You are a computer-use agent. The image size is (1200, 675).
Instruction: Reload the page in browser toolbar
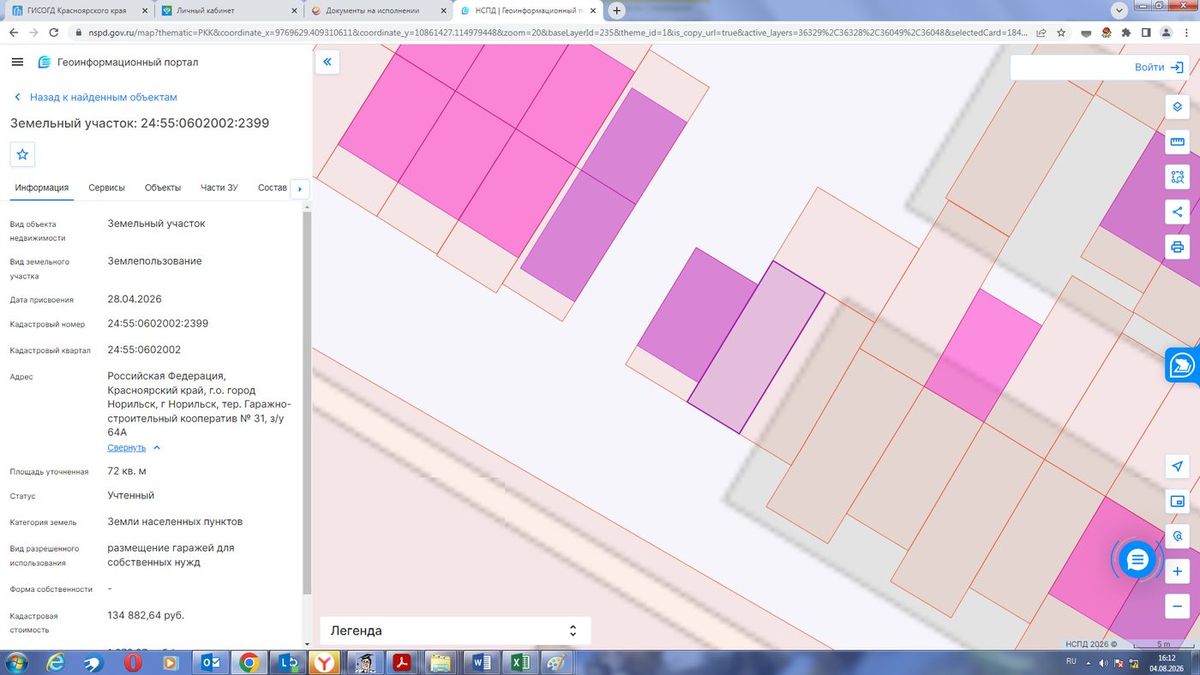(x=55, y=32)
